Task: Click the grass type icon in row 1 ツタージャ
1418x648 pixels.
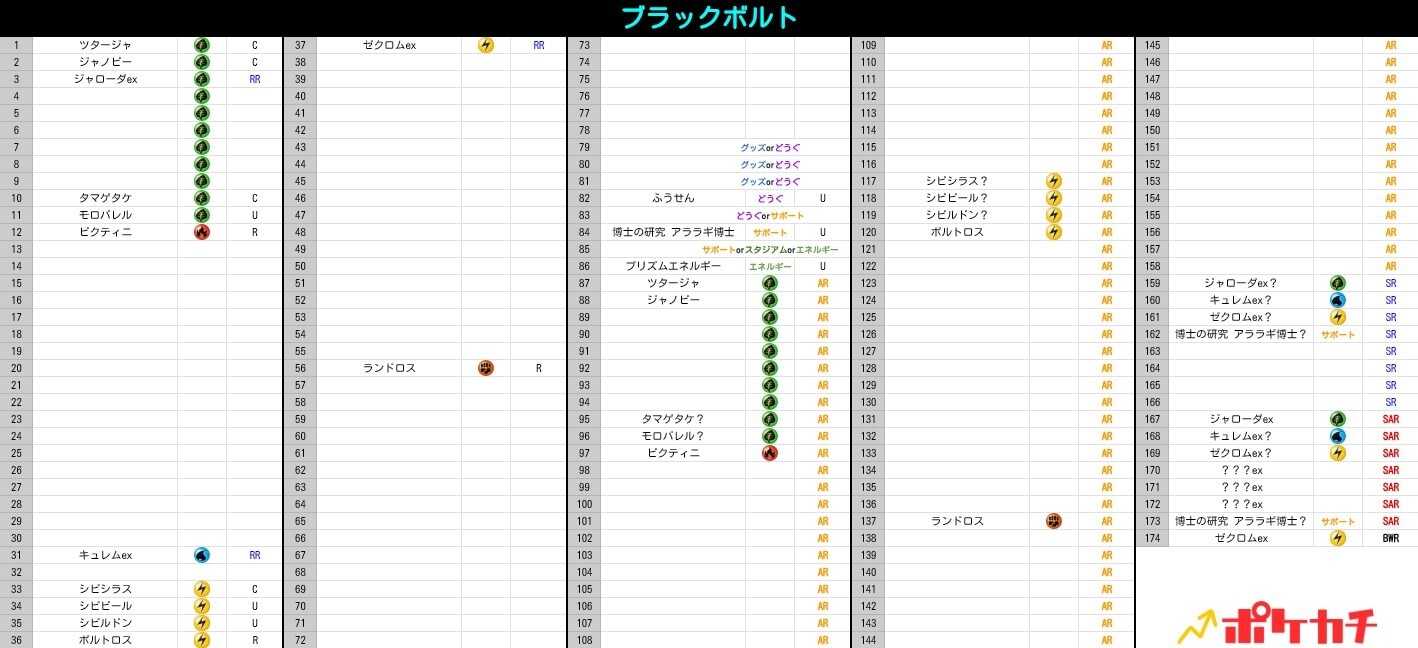Action: 202,45
